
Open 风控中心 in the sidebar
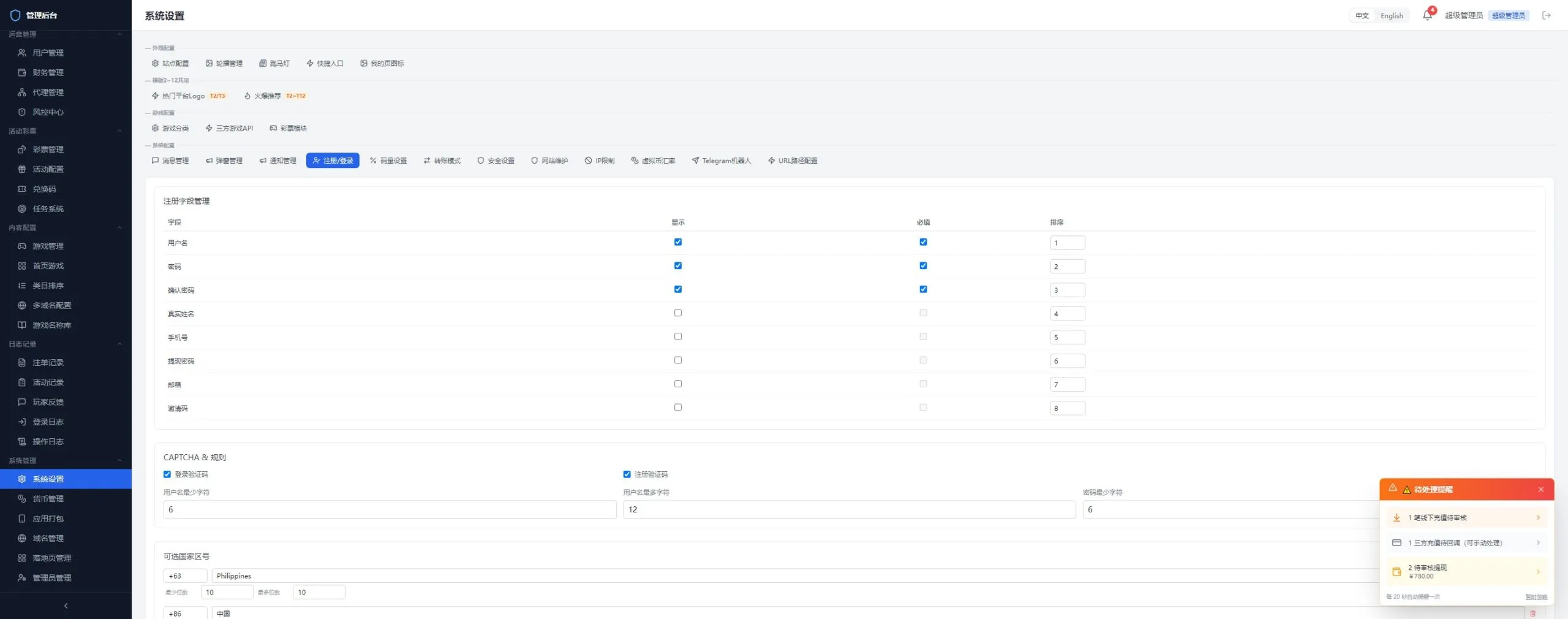[x=66, y=112]
